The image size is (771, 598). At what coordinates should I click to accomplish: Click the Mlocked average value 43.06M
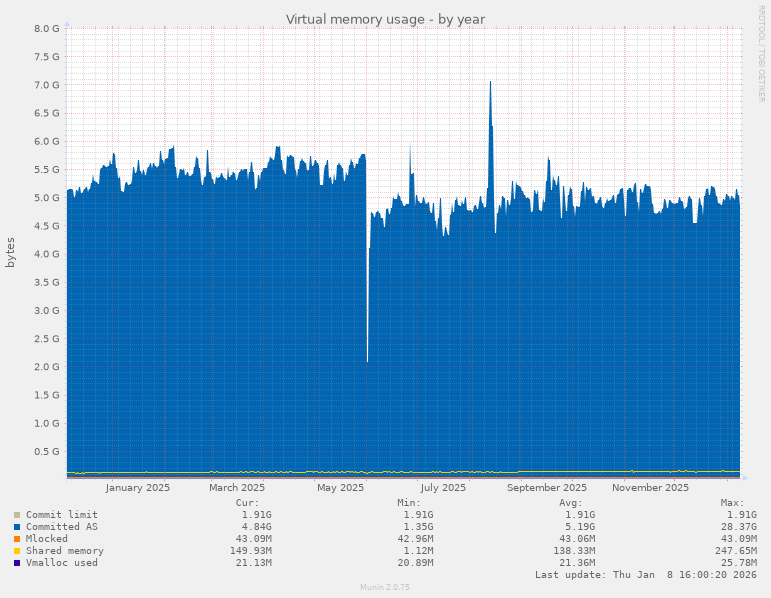[577, 538]
